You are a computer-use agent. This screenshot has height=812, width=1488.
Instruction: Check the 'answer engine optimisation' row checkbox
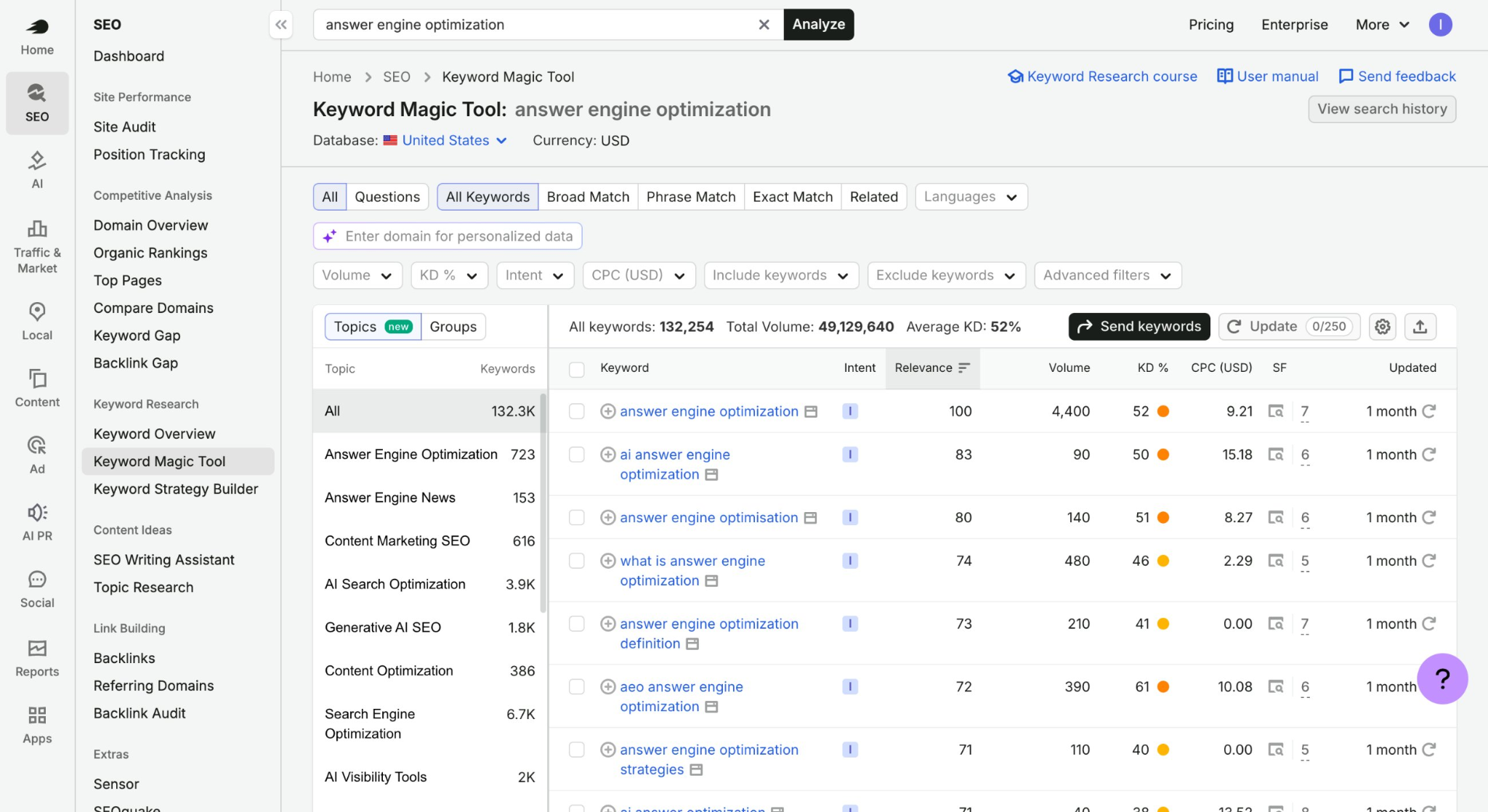pyautogui.click(x=577, y=517)
